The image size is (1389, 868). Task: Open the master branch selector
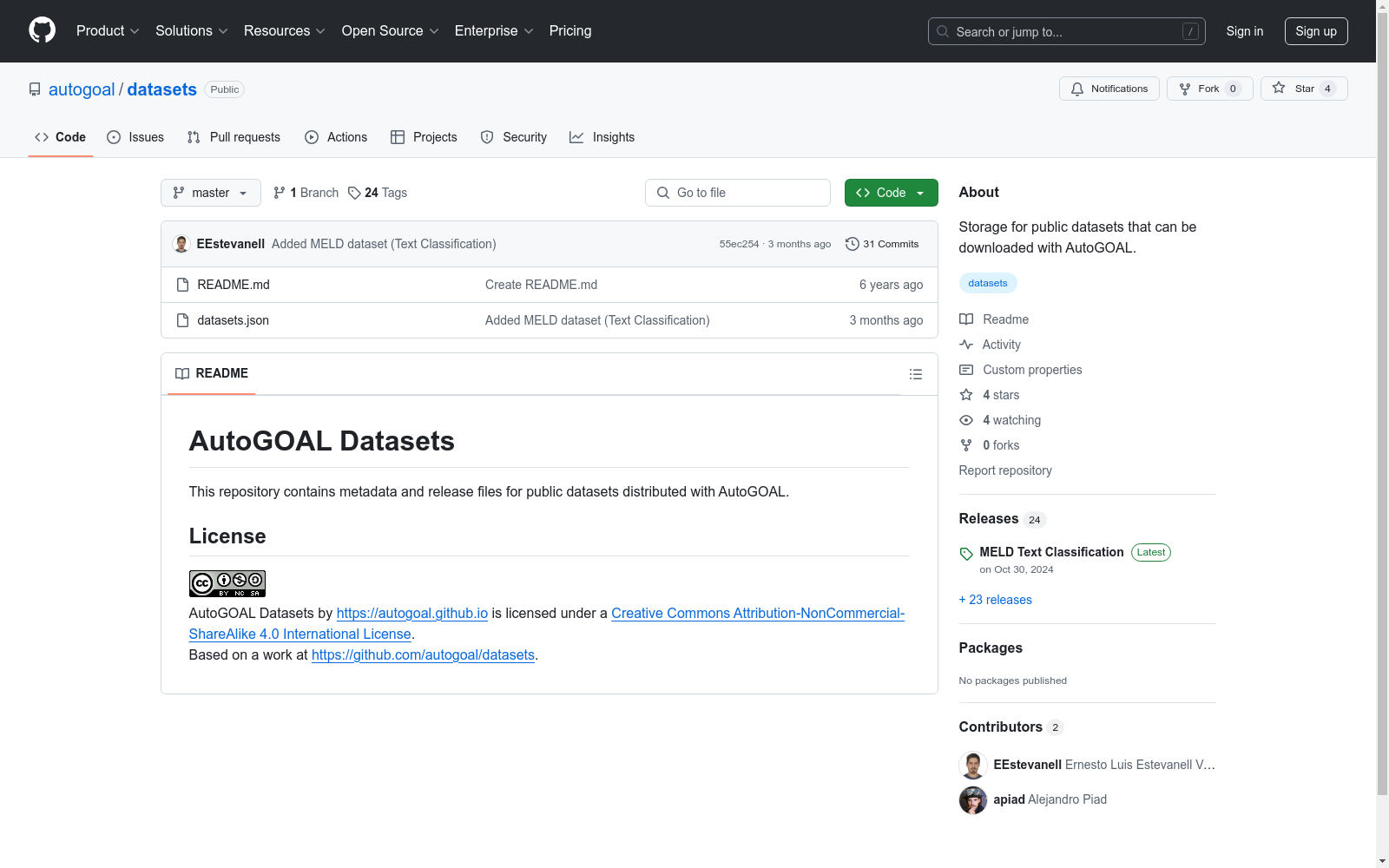coord(211,193)
